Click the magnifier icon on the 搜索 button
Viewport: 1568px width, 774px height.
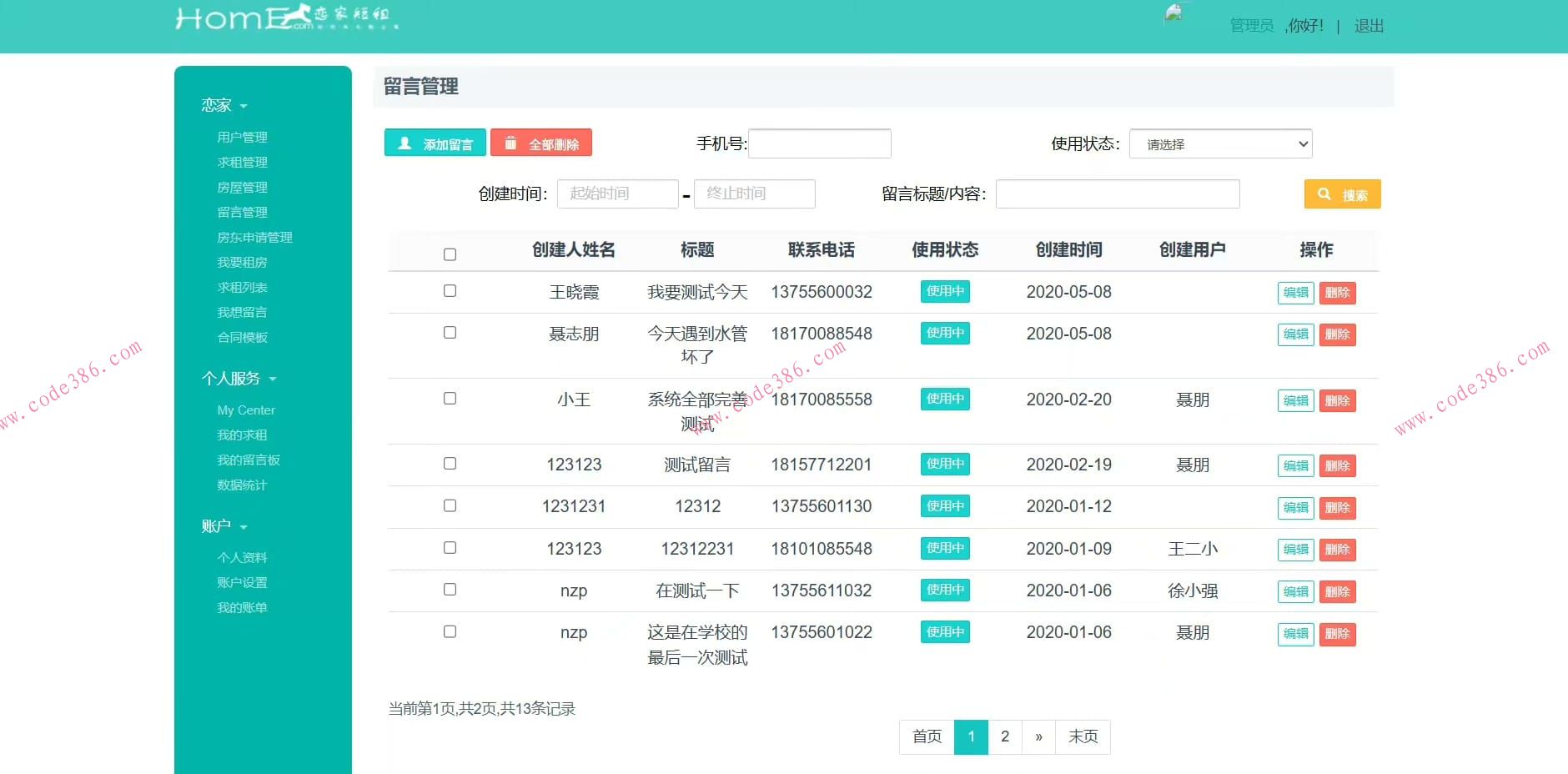[x=1326, y=193]
